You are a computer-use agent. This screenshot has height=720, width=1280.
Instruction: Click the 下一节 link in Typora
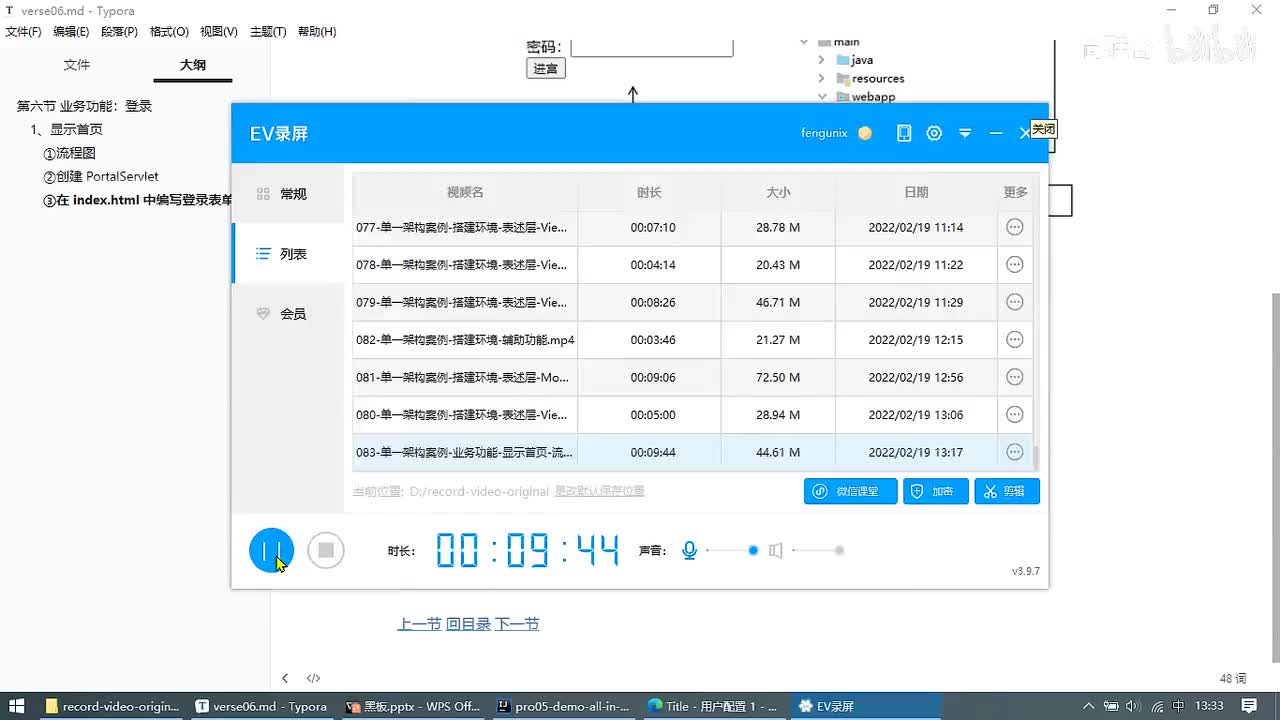517,624
